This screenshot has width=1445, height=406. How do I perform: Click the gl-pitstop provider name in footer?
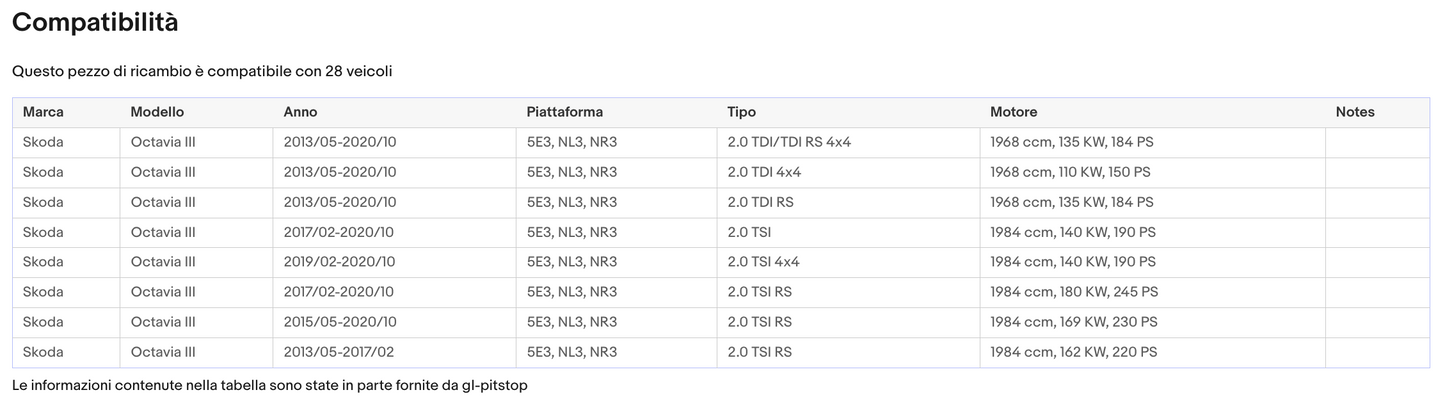[494, 385]
